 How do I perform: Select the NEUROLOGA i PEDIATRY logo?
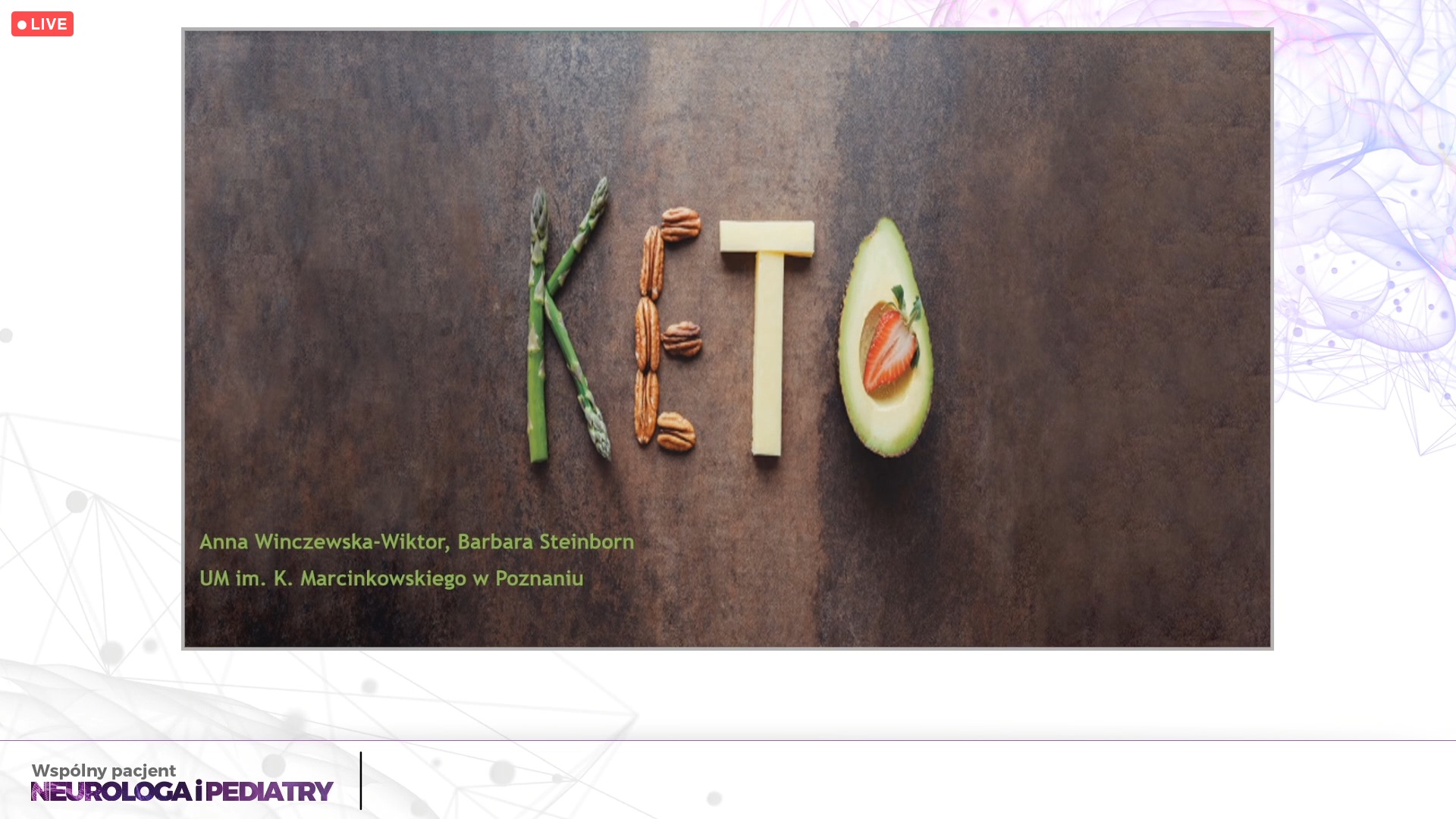(182, 791)
